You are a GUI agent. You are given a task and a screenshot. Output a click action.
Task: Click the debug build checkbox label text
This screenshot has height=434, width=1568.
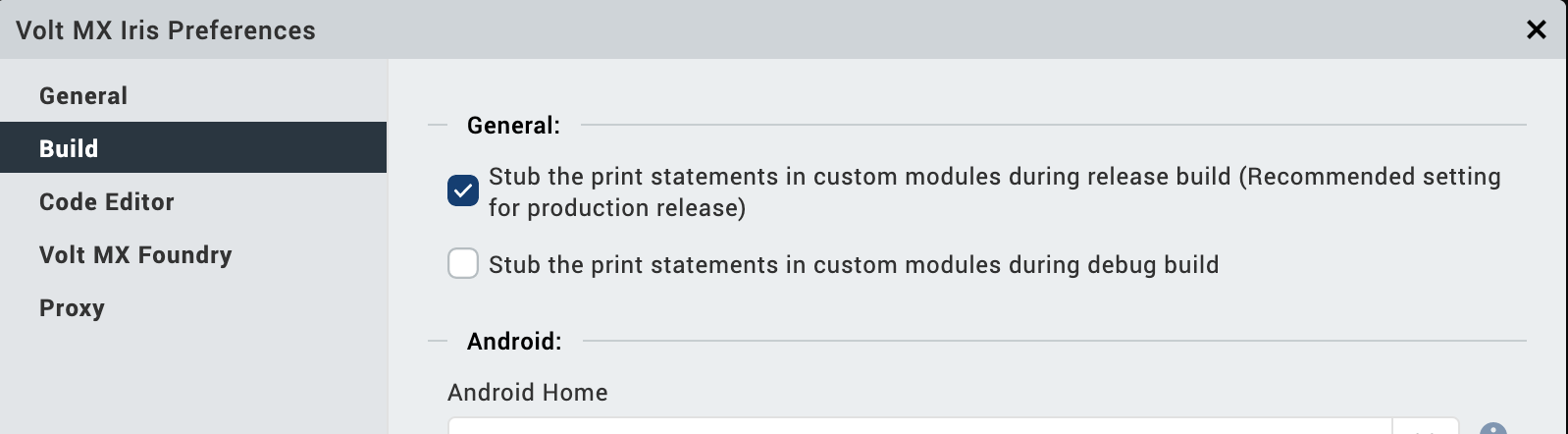(853, 265)
